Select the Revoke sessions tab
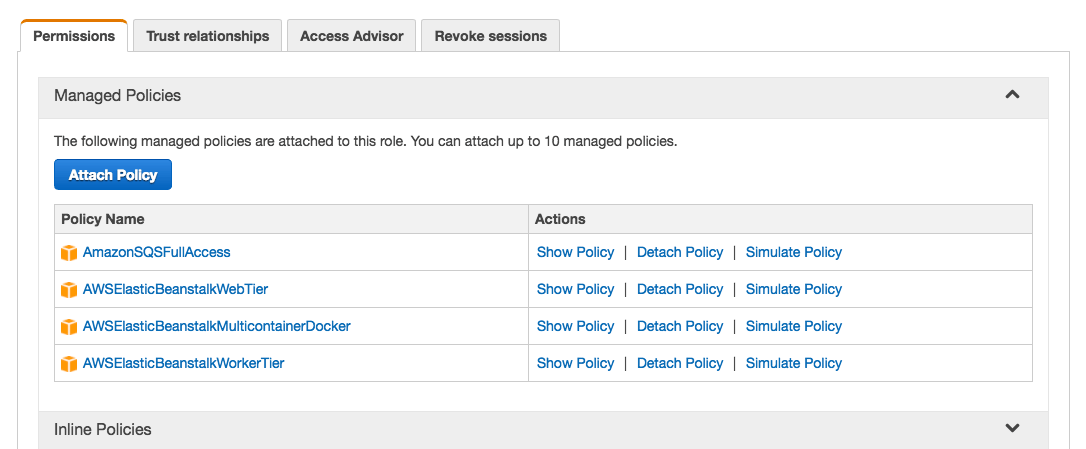 pos(490,36)
